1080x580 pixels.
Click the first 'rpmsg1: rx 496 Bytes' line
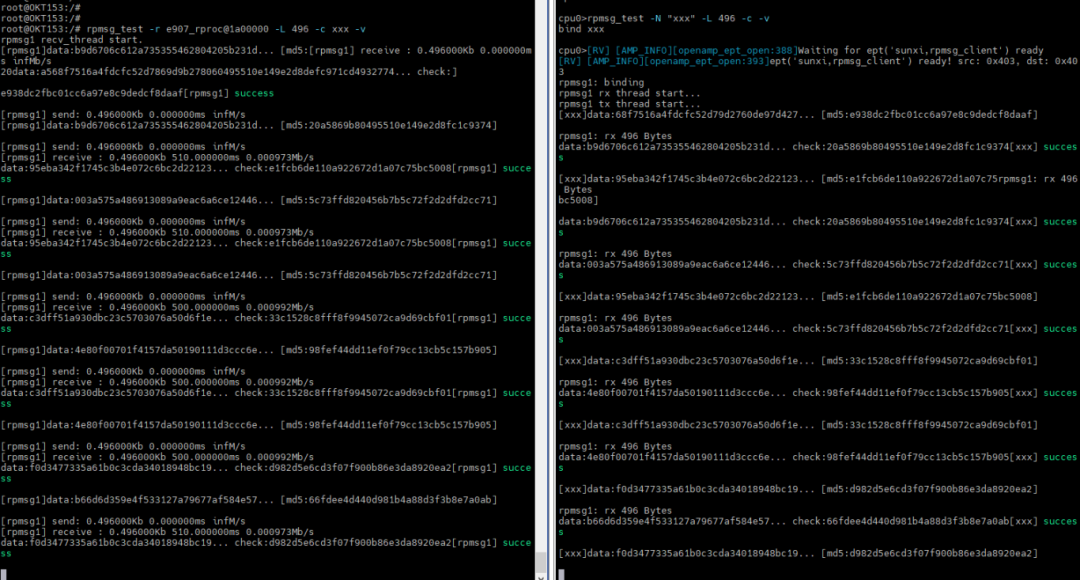pyautogui.click(x=614, y=136)
